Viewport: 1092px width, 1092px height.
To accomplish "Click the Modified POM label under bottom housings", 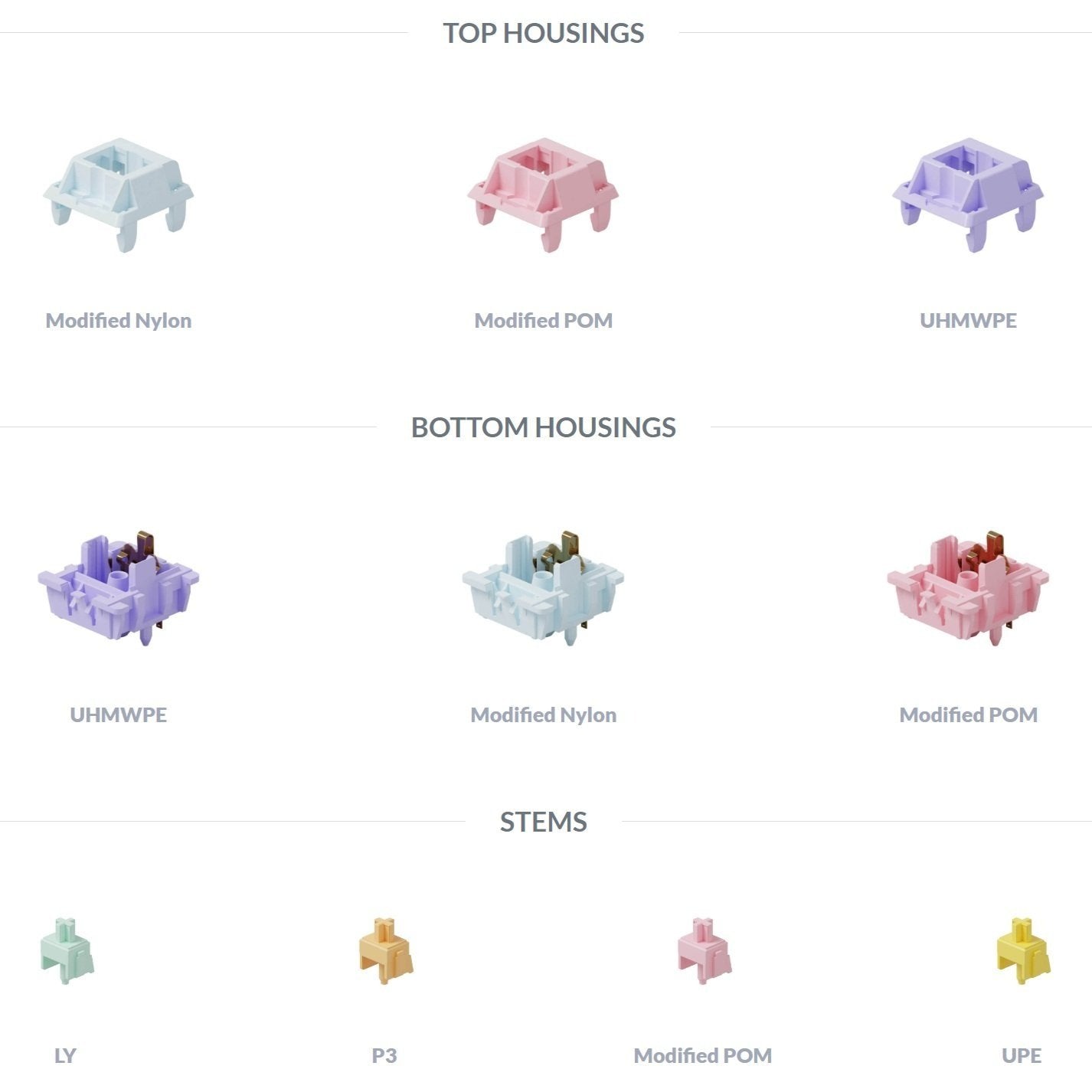I will [968, 714].
